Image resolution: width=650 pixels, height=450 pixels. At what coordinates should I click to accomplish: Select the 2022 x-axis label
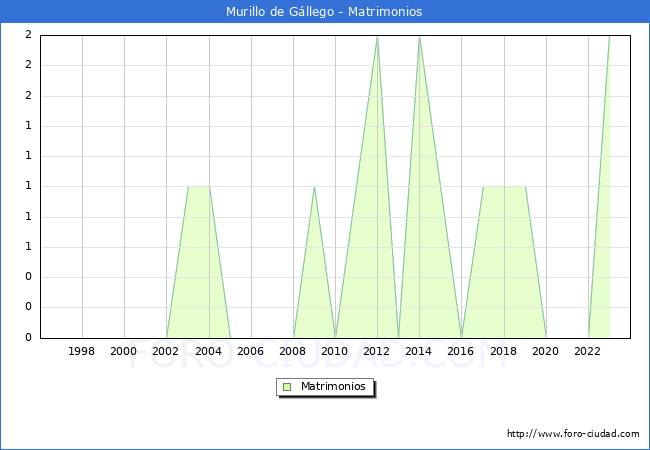pyautogui.click(x=588, y=351)
